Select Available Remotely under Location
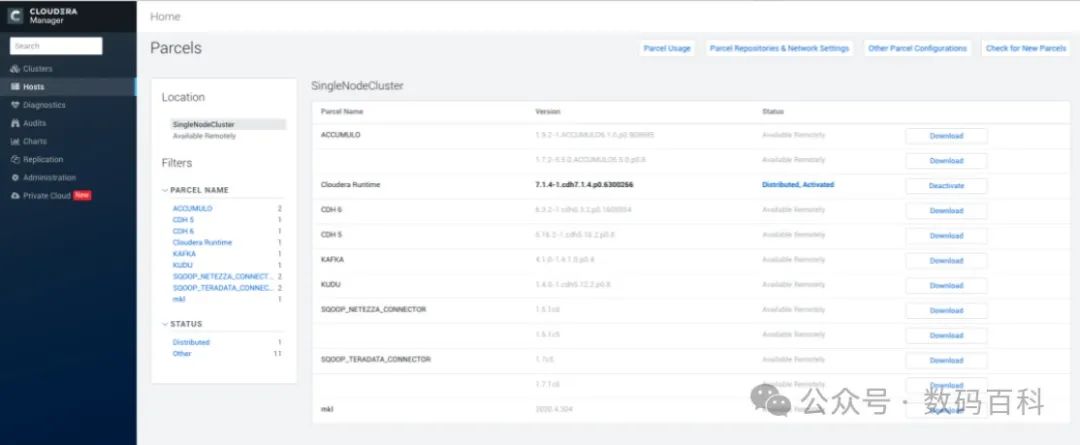Image resolution: width=1080 pixels, height=445 pixels. point(204,136)
